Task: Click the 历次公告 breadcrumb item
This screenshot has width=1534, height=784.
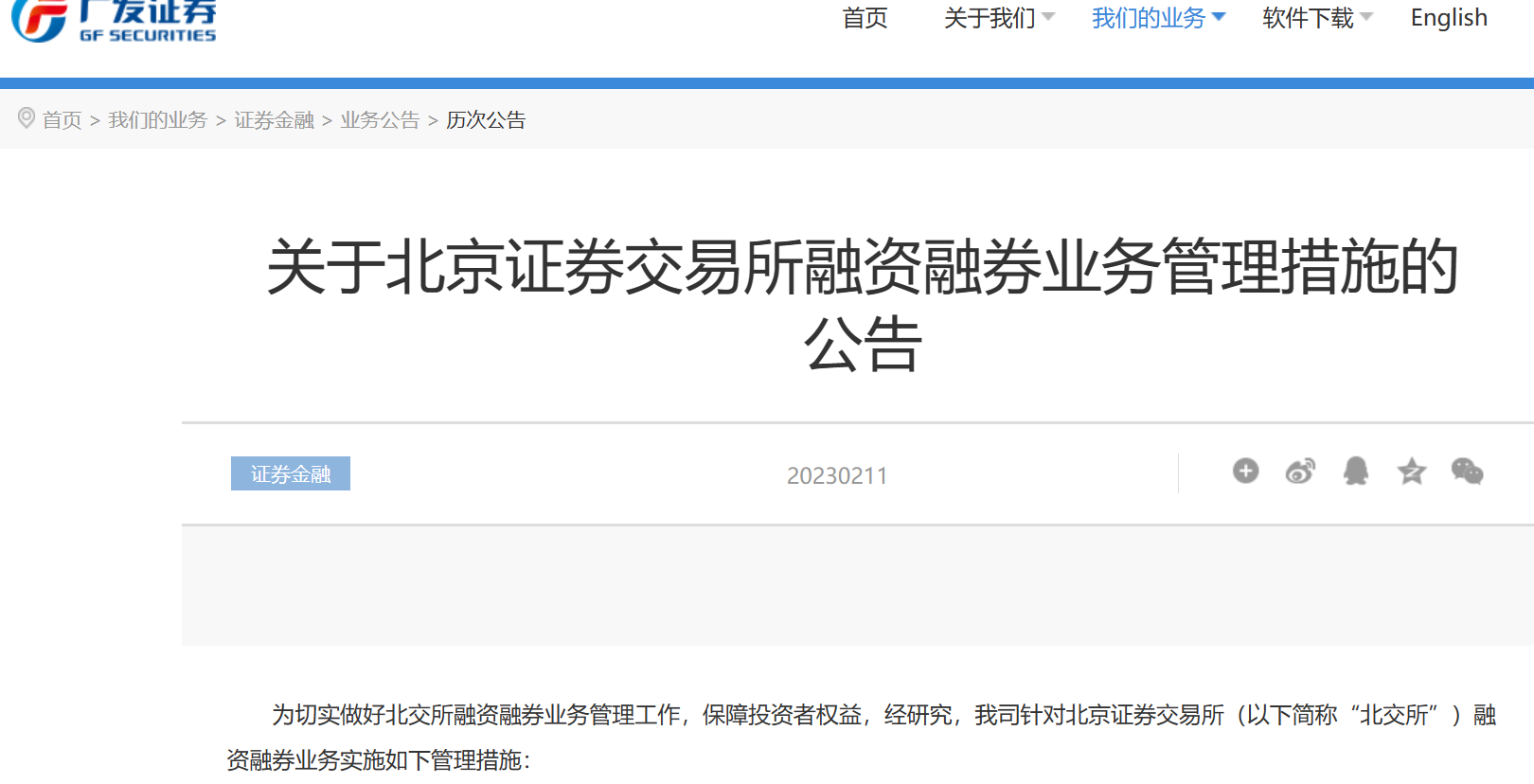Action: (x=486, y=120)
